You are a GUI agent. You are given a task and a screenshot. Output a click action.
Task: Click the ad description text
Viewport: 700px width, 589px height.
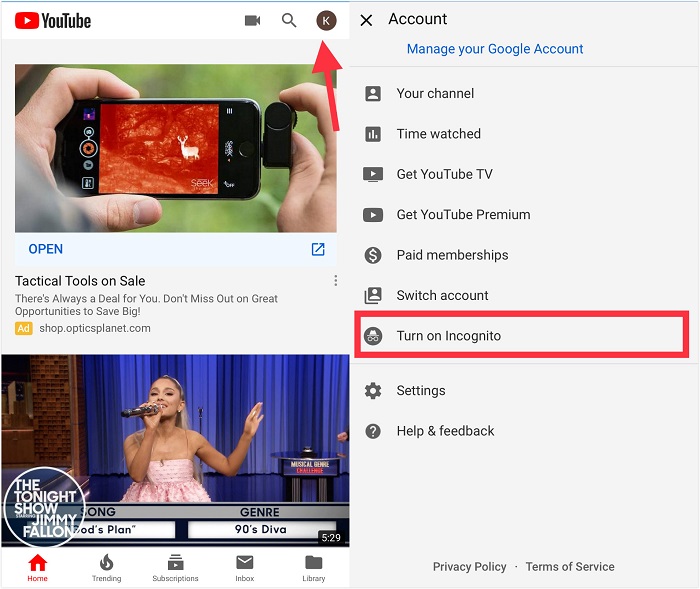coord(146,305)
